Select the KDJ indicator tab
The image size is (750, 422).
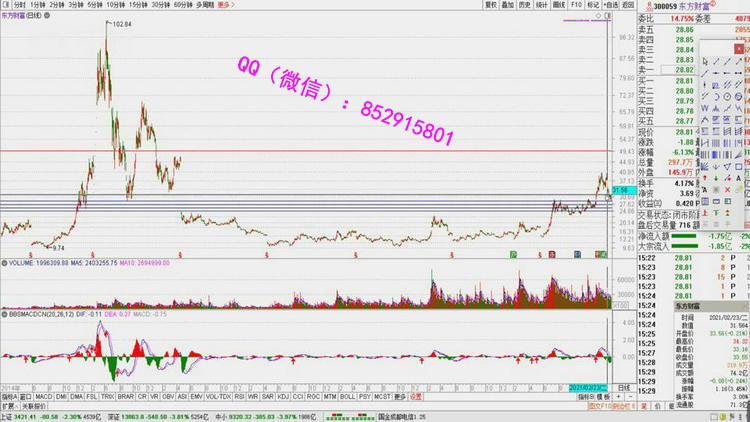(x=283, y=396)
